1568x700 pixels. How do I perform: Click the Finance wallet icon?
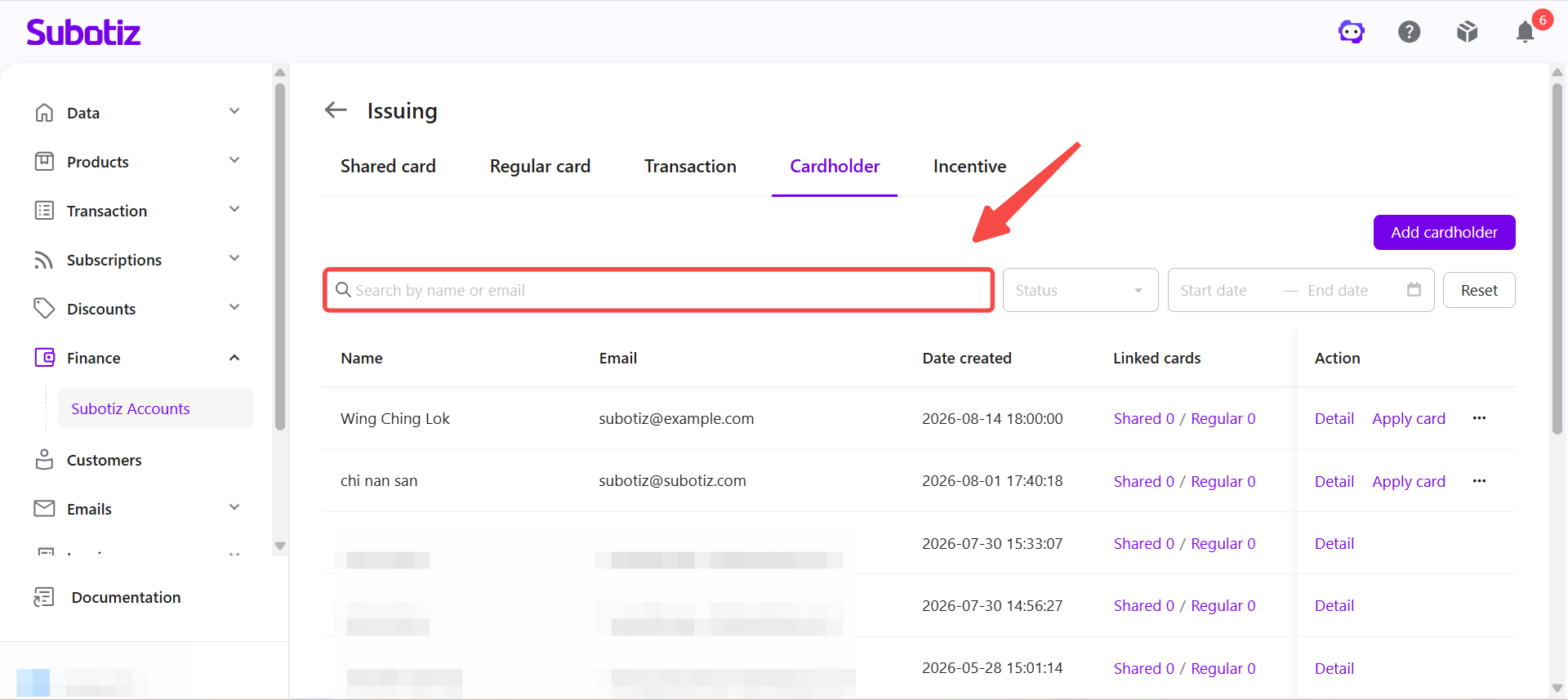point(44,358)
